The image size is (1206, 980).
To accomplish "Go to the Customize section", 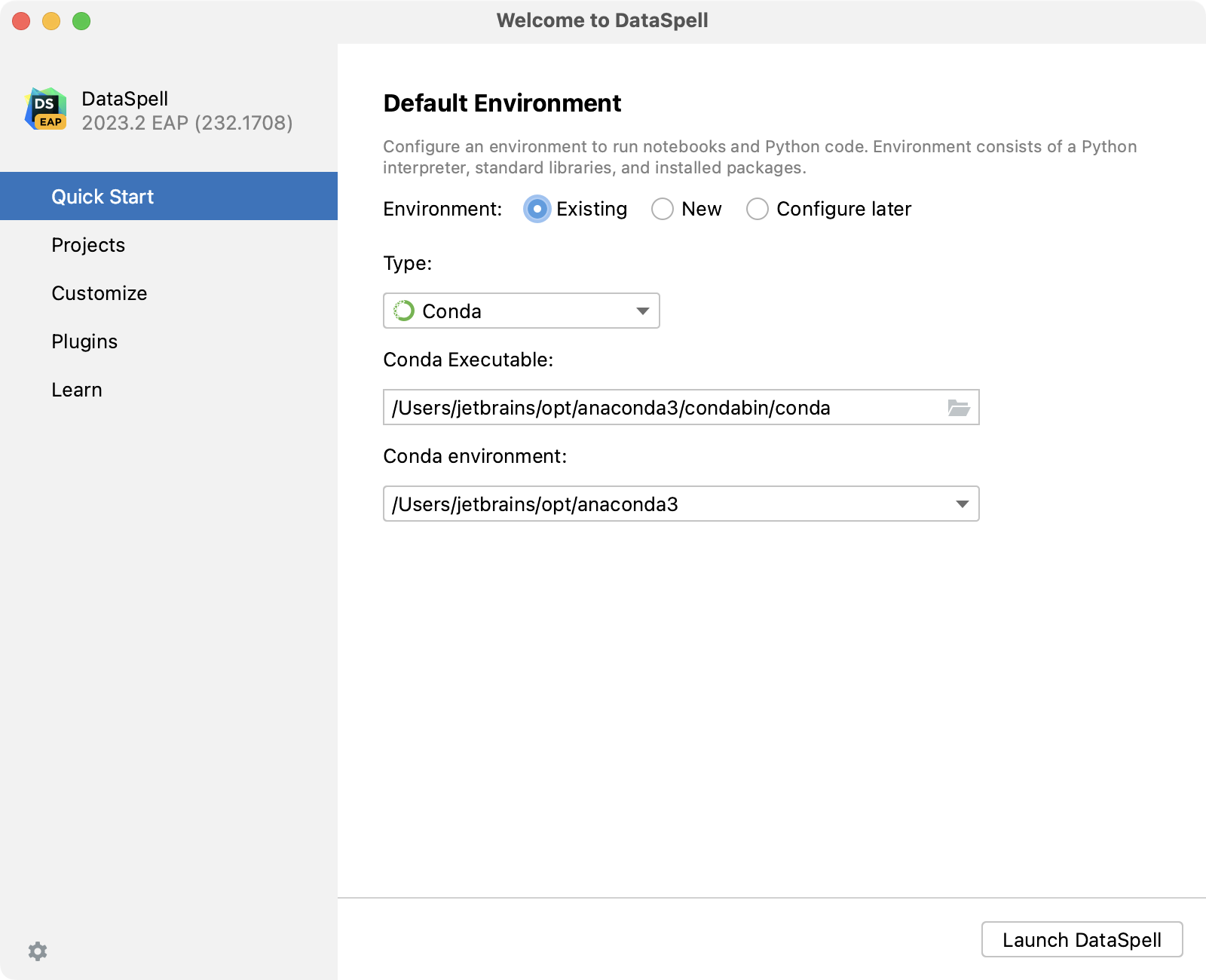I will click(x=99, y=293).
